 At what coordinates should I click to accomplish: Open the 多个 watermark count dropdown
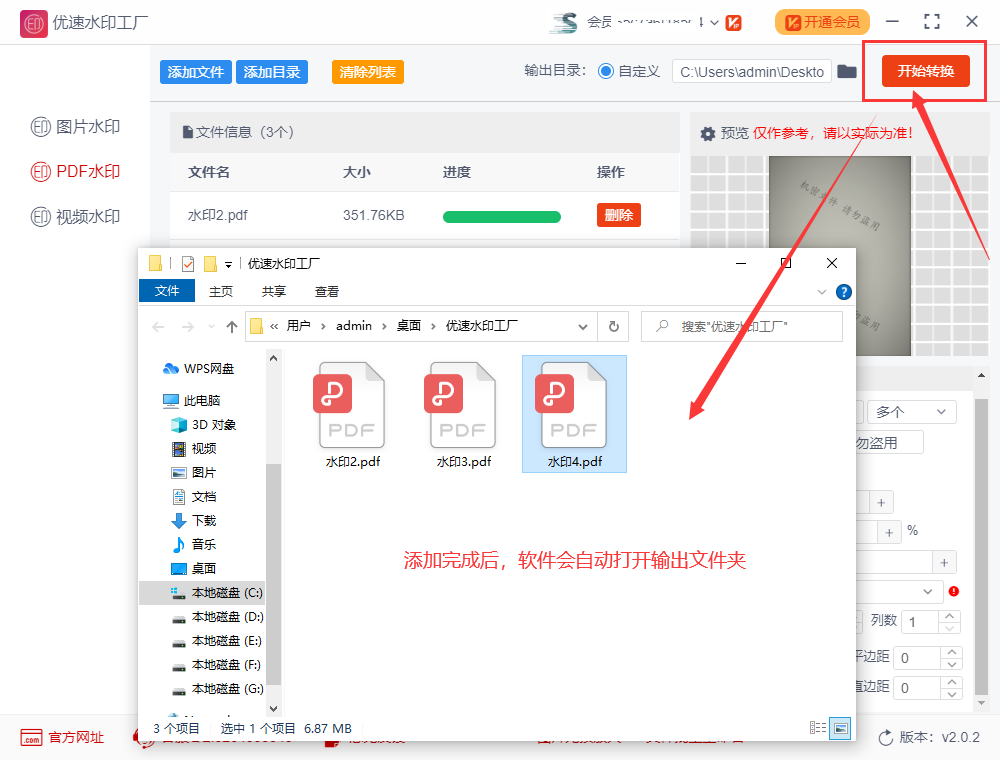point(911,412)
